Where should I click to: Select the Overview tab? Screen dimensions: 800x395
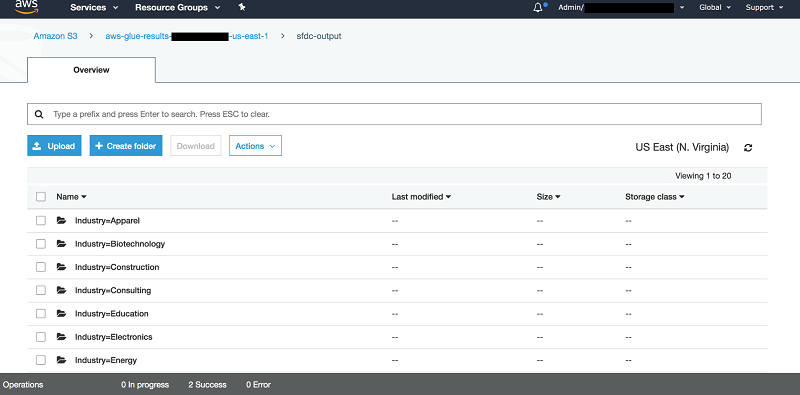(91, 70)
